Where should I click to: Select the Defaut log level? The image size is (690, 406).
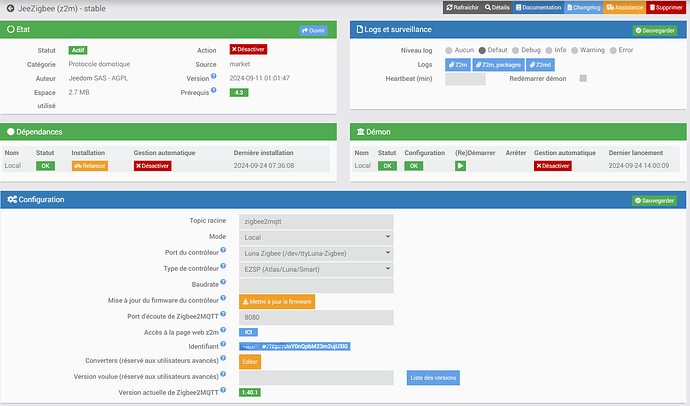click(x=482, y=51)
